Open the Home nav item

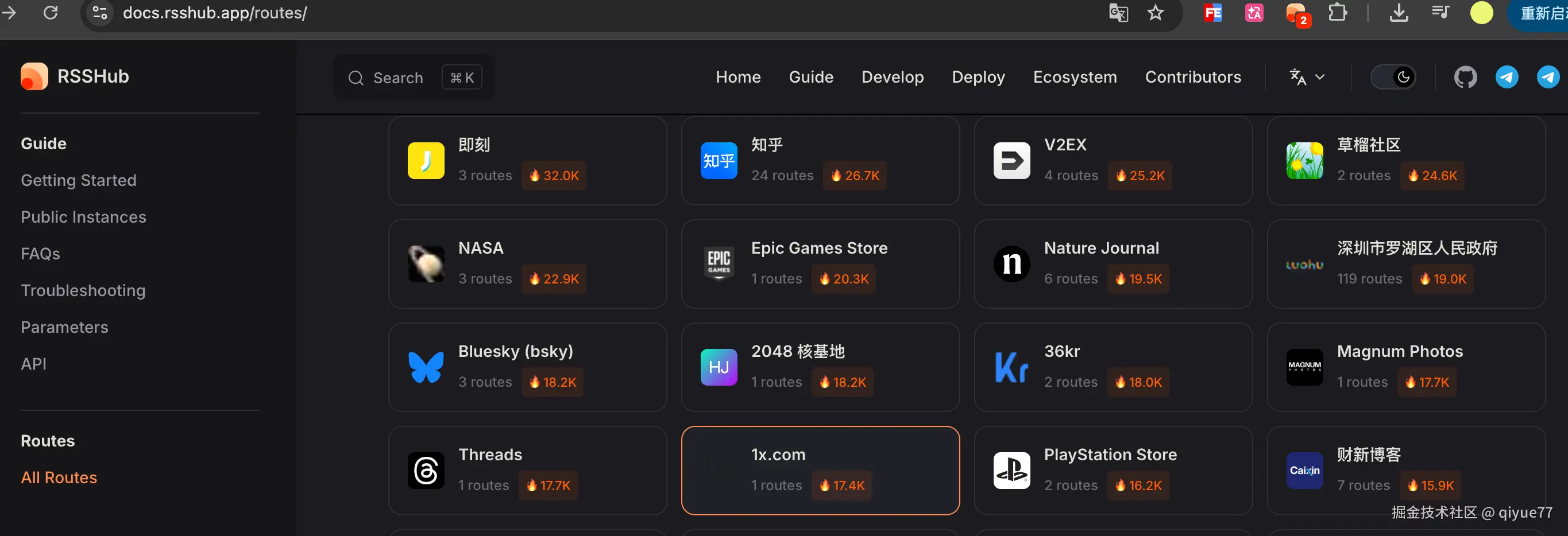click(737, 77)
